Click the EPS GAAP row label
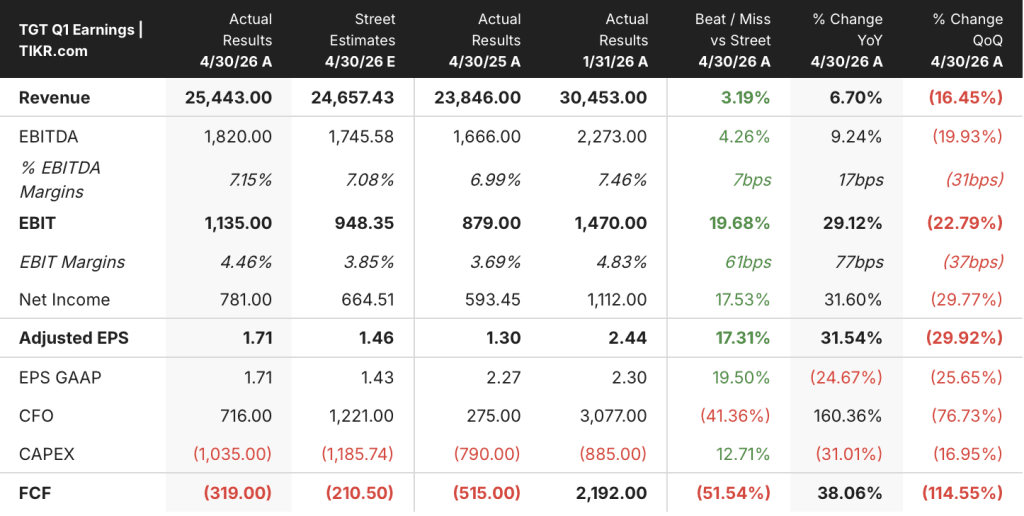This screenshot has height=516, width=1024. pos(60,378)
